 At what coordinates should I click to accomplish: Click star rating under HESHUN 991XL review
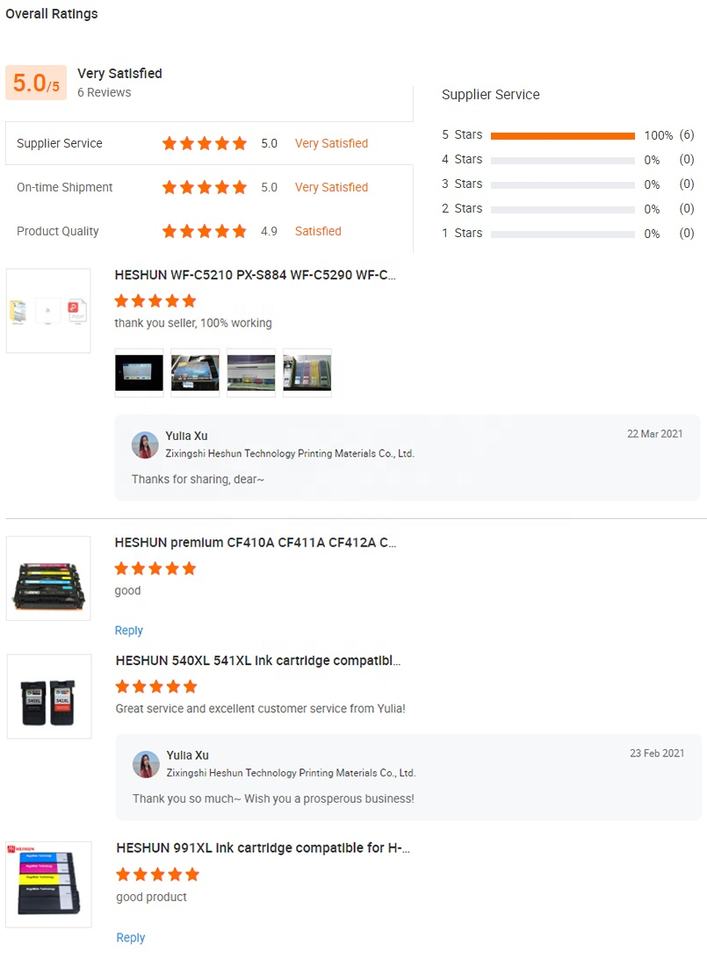158,874
